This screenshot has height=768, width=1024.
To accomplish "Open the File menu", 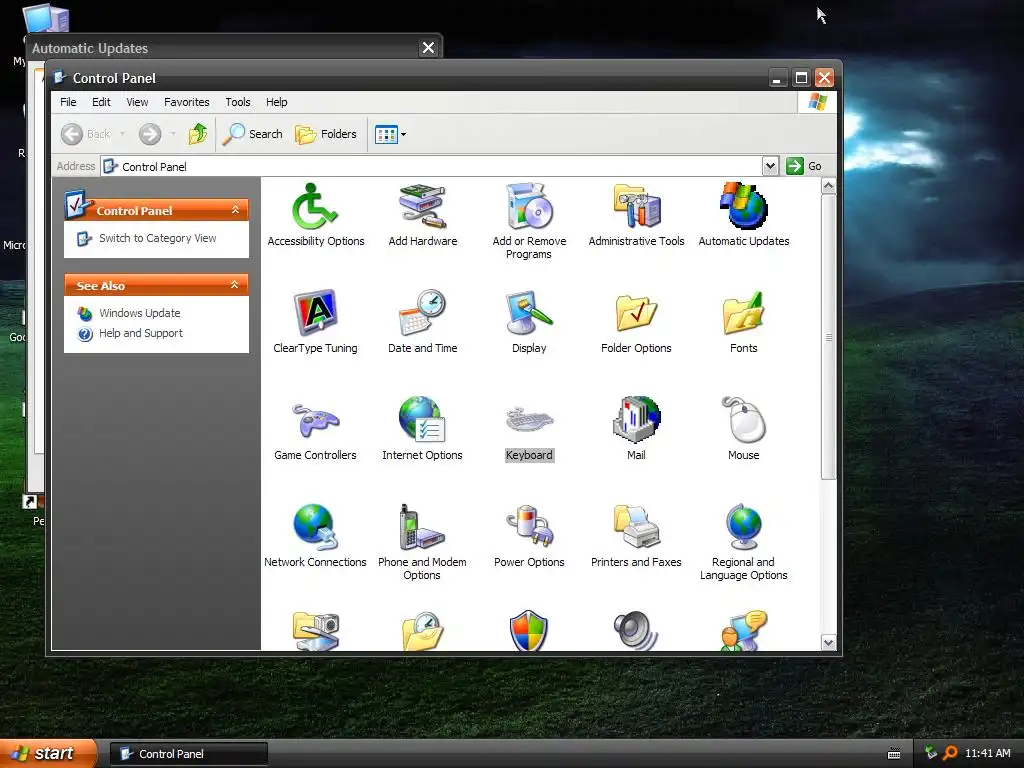I will [x=68, y=102].
